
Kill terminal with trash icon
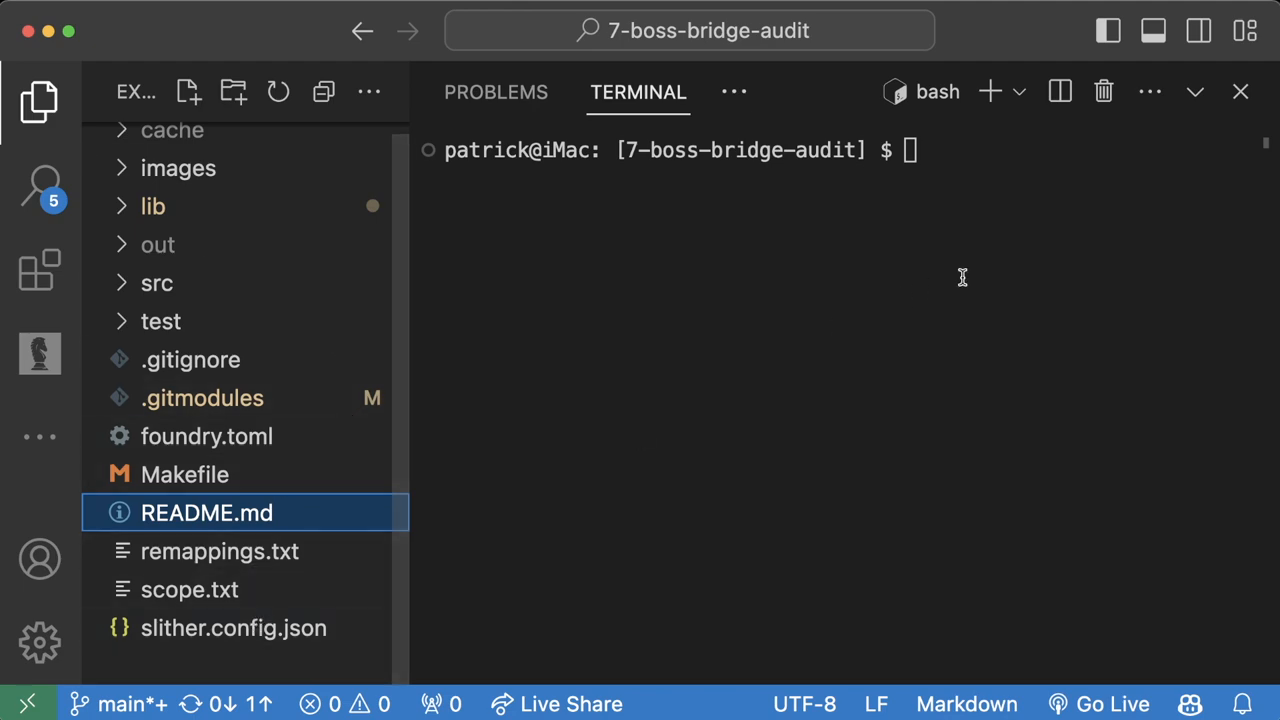click(x=1104, y=92)
